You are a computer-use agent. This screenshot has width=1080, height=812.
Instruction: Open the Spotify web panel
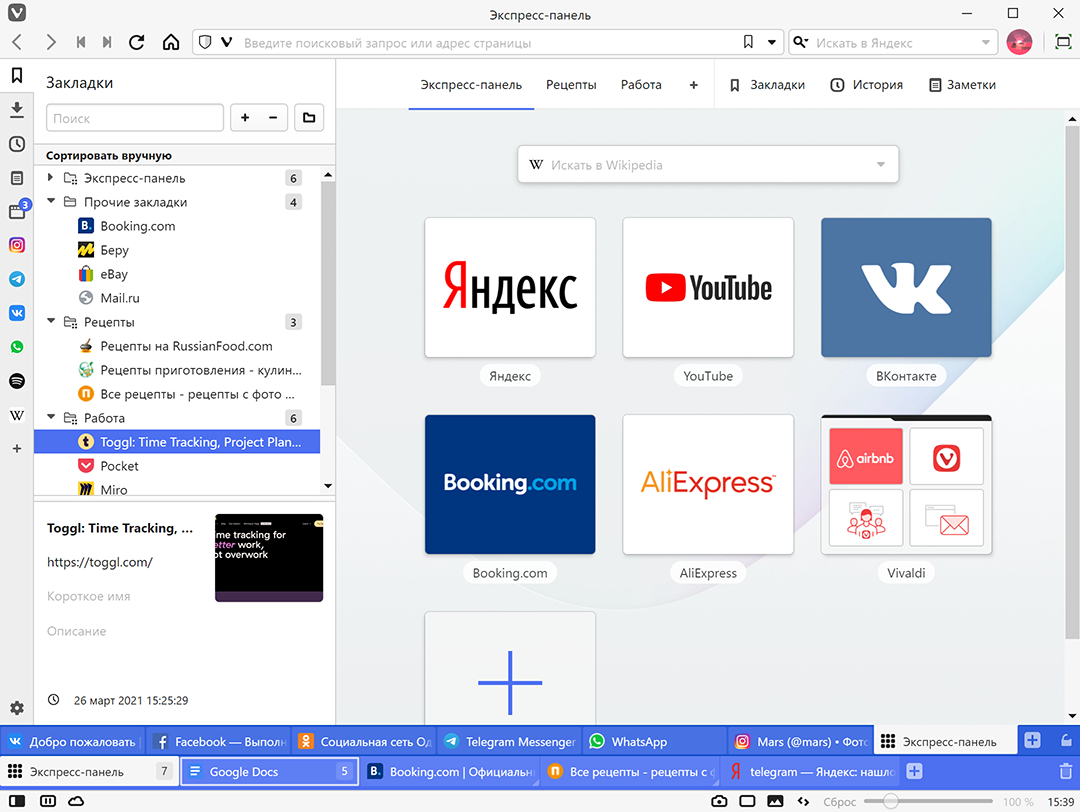pyautogui.click(x=17, y=381)
